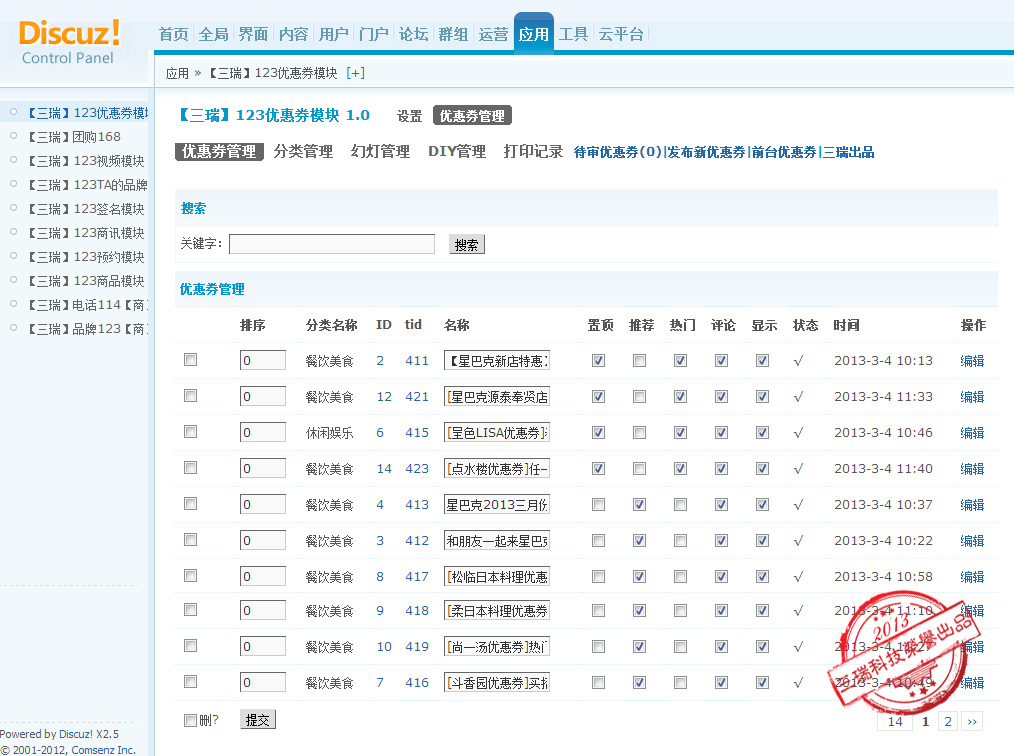Screen dimensions: 1014x756
Task: Open the 工具 top navigation tab
Action: 573,34
